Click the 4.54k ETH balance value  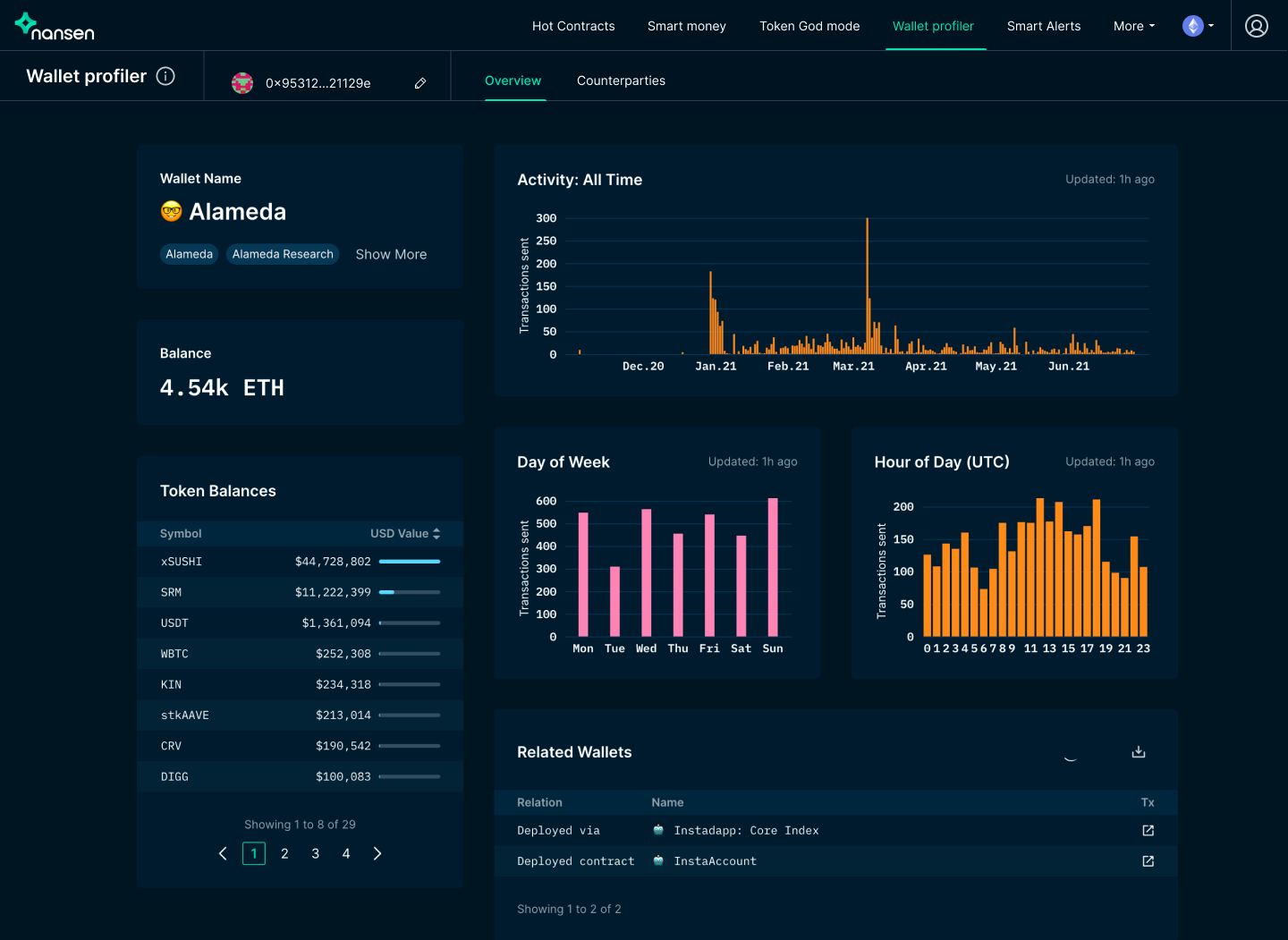point(222,387)
